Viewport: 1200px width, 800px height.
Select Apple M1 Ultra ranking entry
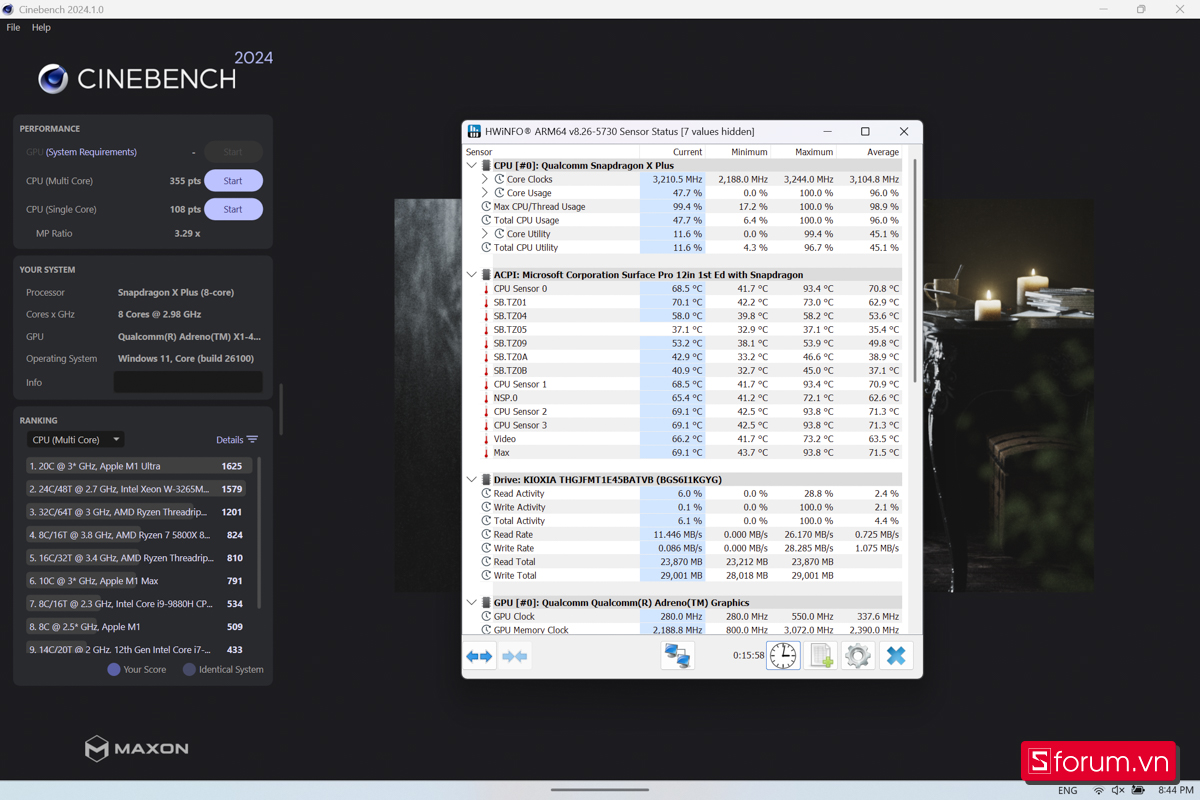click(x=138, y=466)
